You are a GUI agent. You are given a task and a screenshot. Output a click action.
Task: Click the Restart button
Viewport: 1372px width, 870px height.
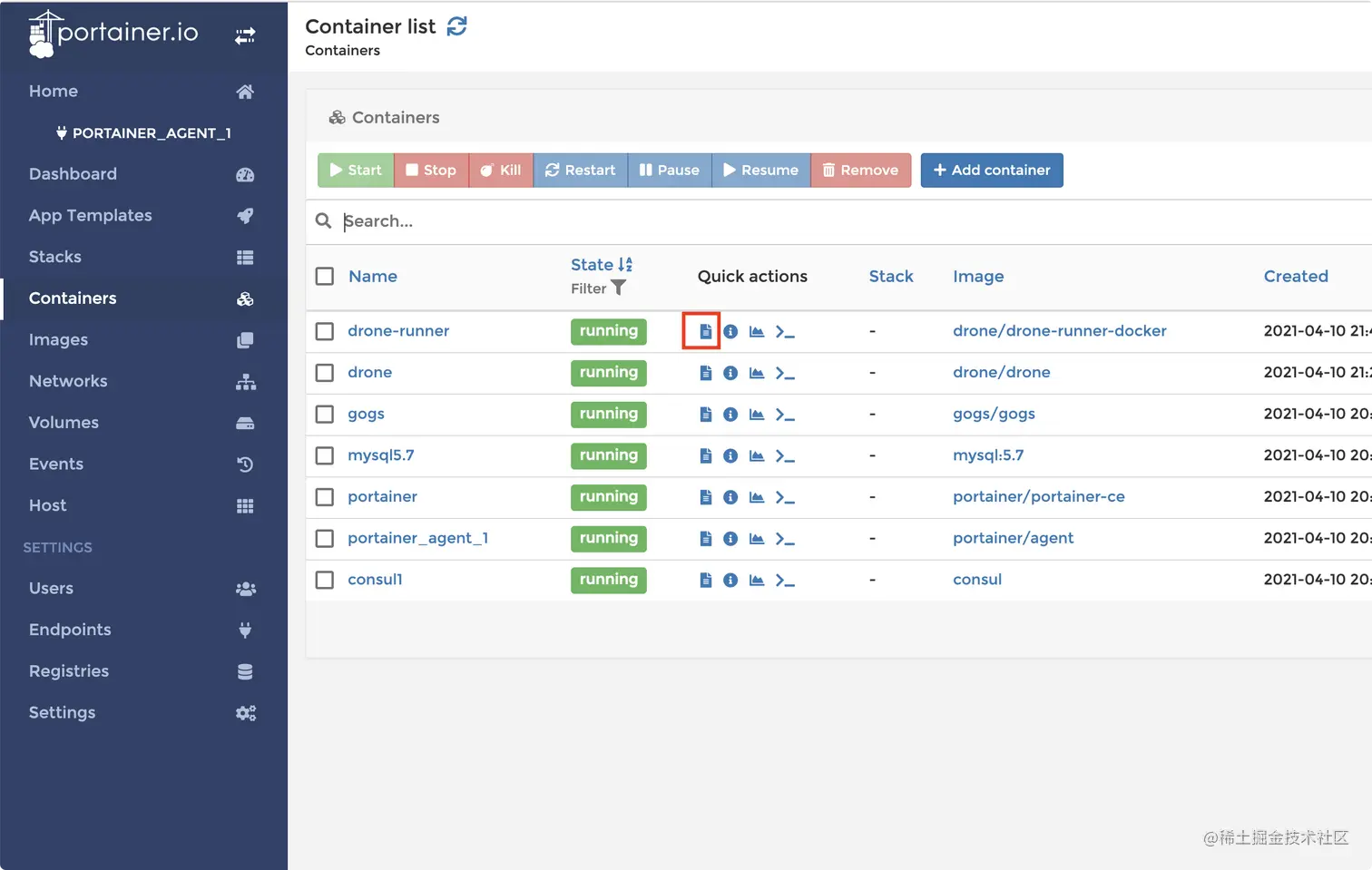580,170
